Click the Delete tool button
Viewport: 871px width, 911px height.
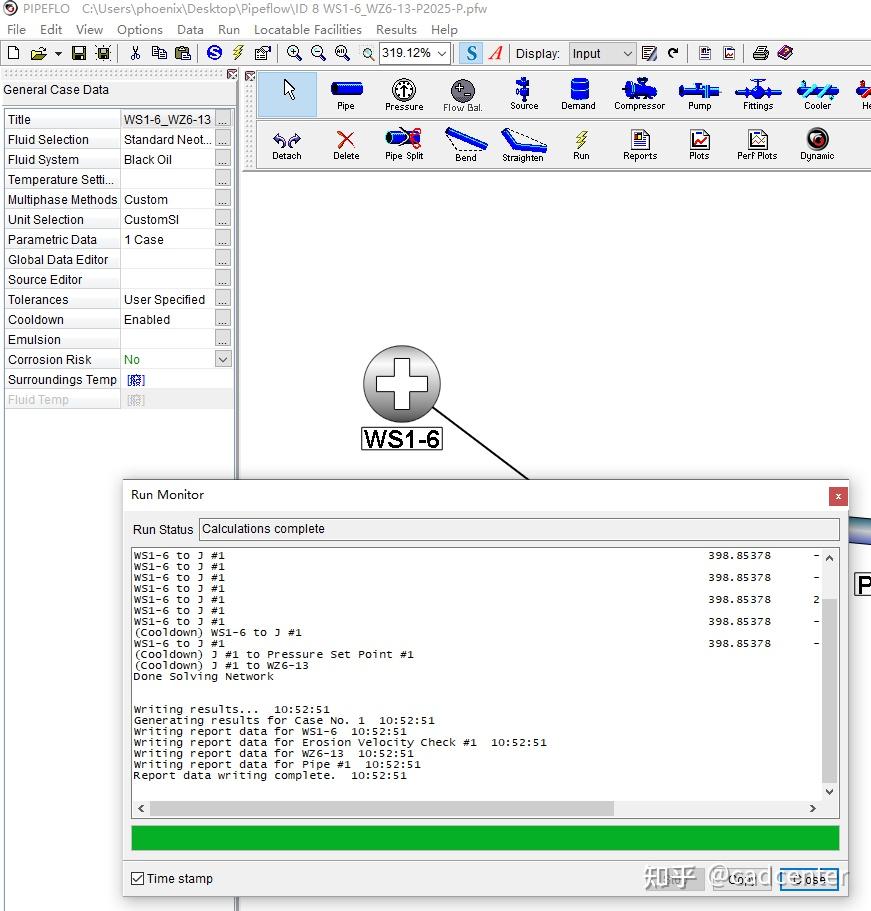coord(346,143)
